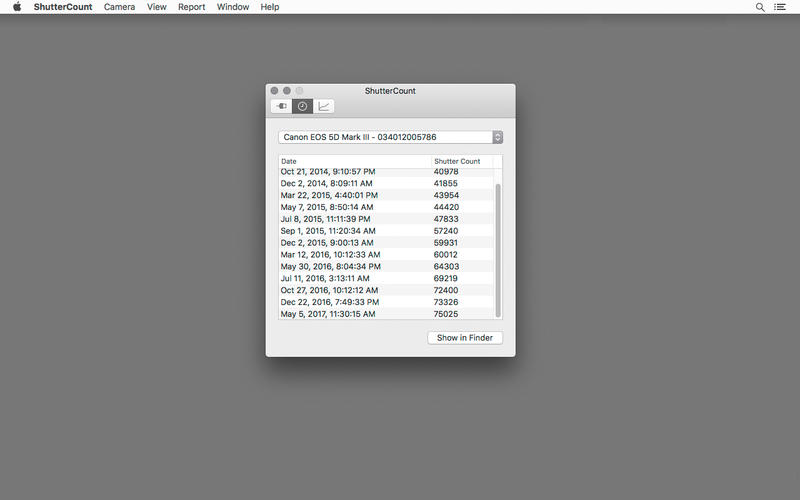Select the Jul 11, 2016 reading row
Image resolution: width=800 pixels, height=500 pixels.
[x=385, y=278]
